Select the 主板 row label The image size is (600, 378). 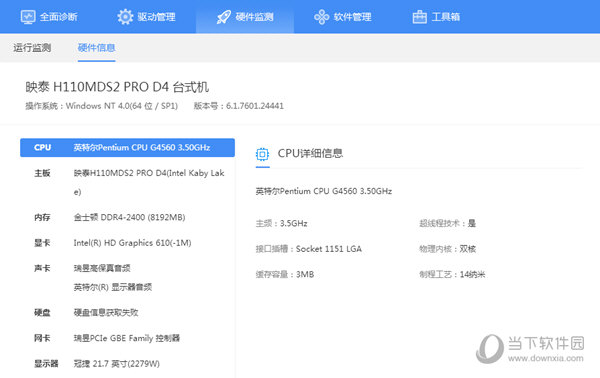[x=42, y=173]
